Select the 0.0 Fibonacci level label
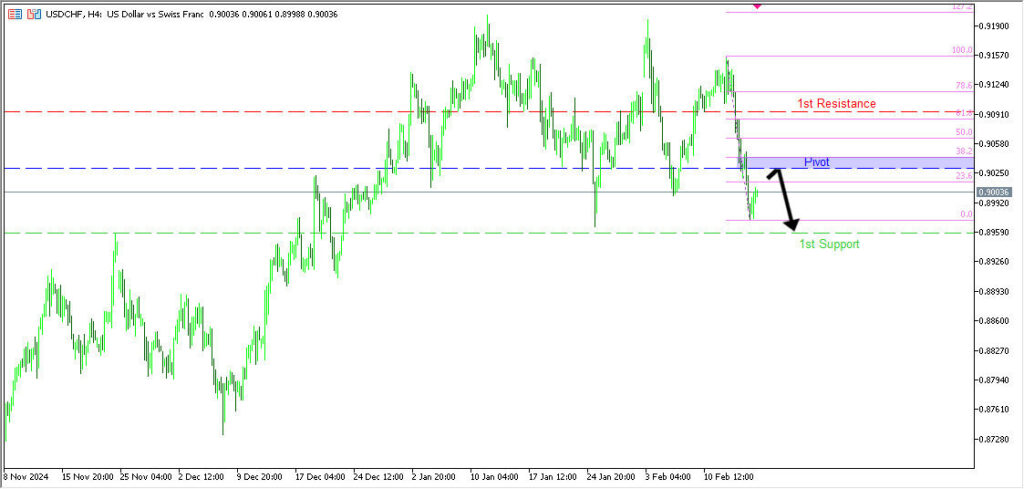The width and height of the screenshot is (1024, 489). [966, 214]
